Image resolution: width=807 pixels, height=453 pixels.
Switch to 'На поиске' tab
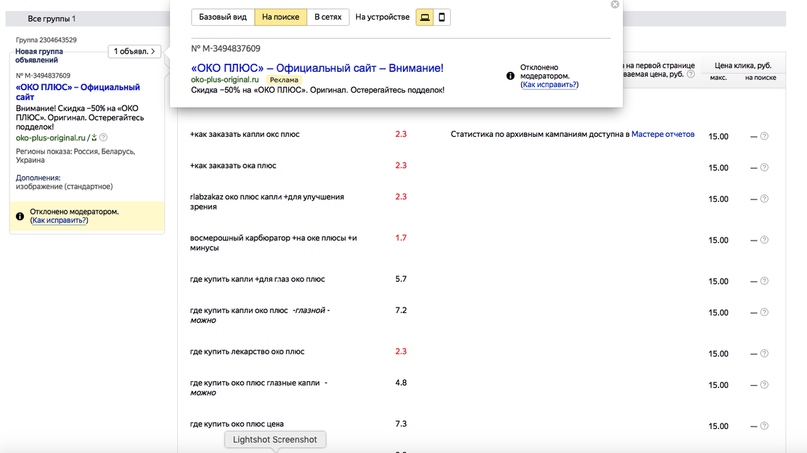coord(280,17)
